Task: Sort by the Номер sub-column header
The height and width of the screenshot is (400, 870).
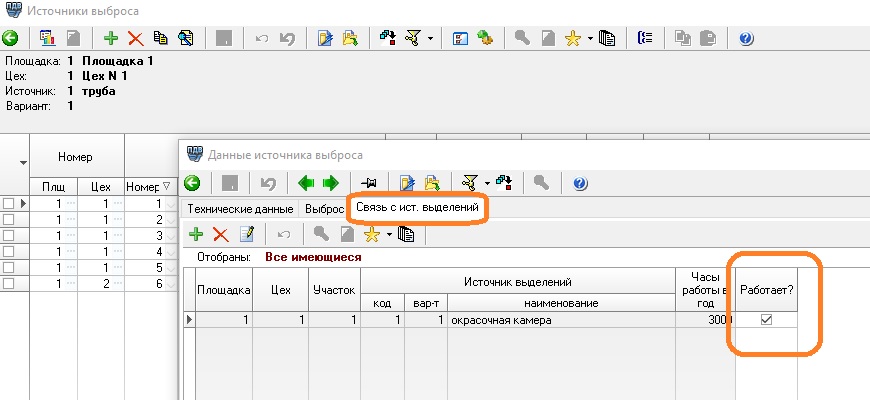Action: click(x=142, y=186)
